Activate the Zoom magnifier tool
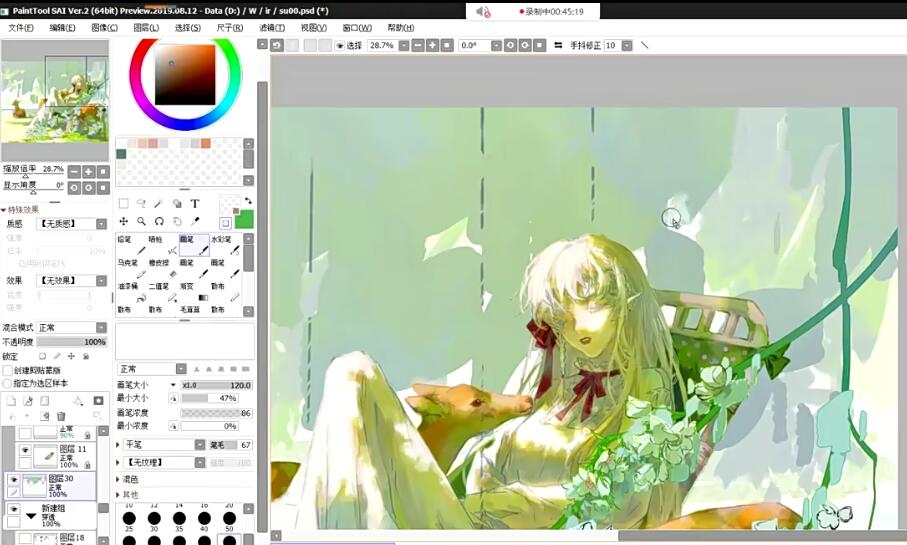Screen dimensions: 907x545 pyautogui.click(x=141, y=222)
